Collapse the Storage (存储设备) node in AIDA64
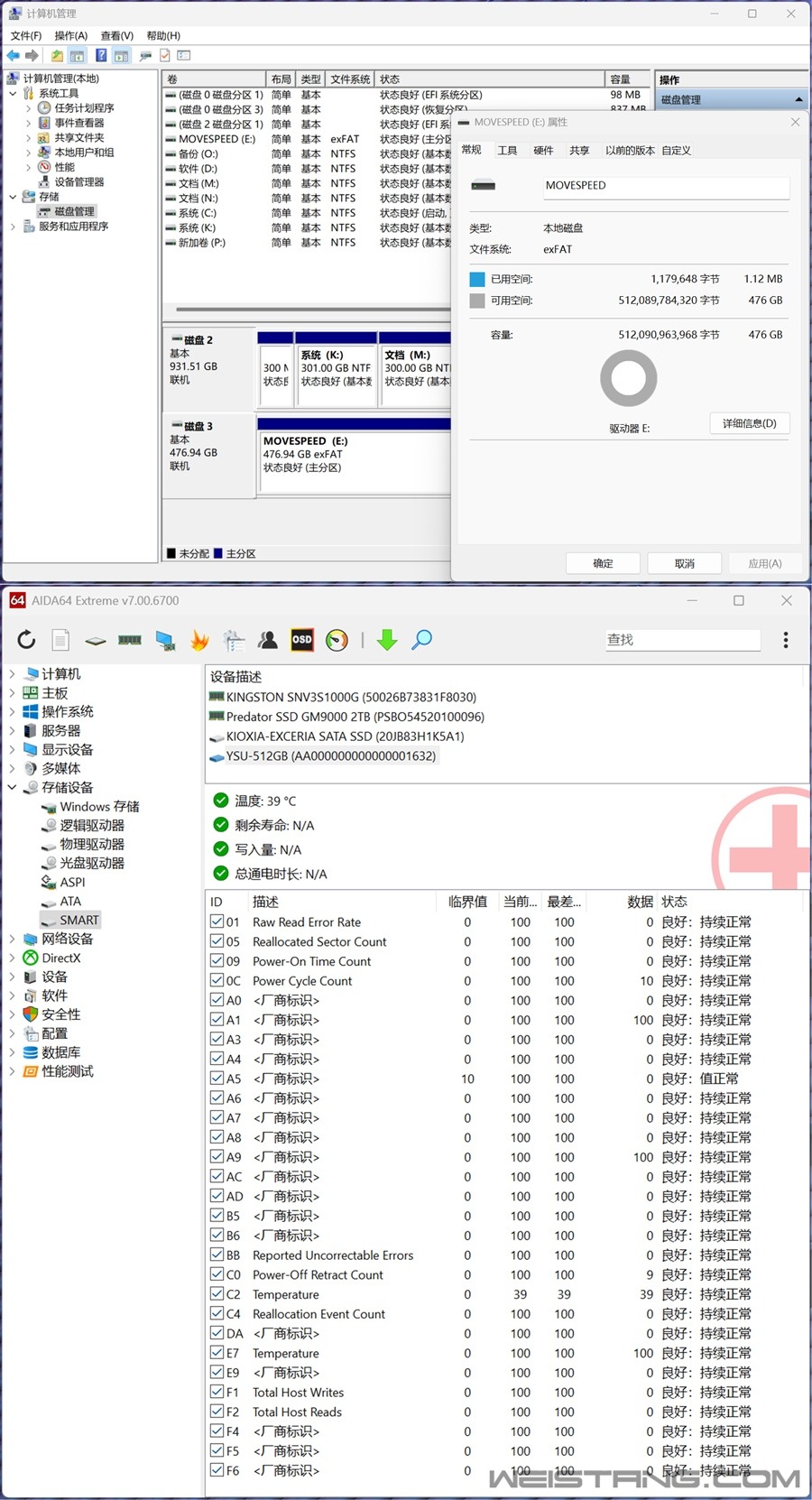The width and height of the screenshot is (812, 1500). [x=12, y=788]
